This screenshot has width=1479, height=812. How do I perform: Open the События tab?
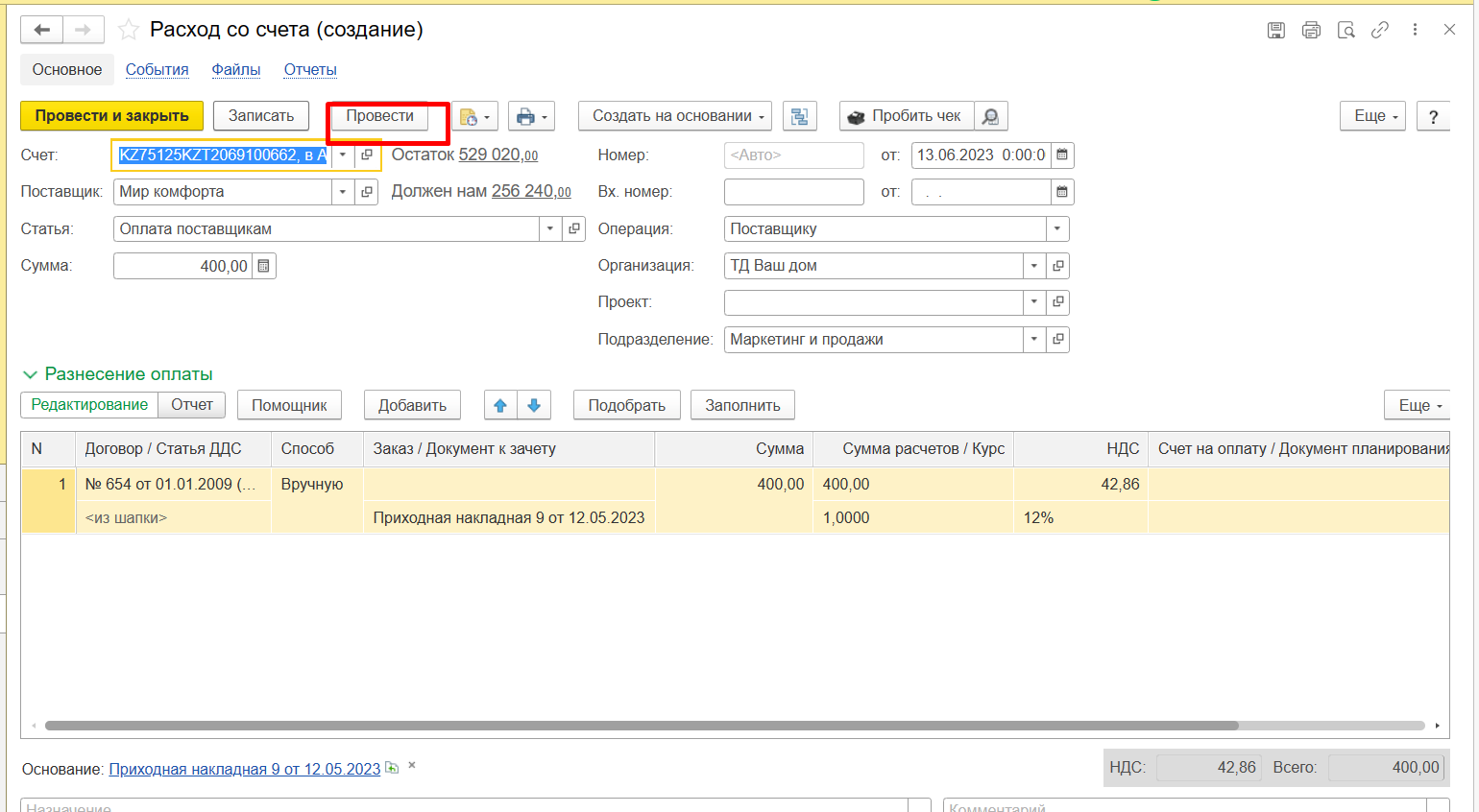pyautogui.click(x=157, y=70)
